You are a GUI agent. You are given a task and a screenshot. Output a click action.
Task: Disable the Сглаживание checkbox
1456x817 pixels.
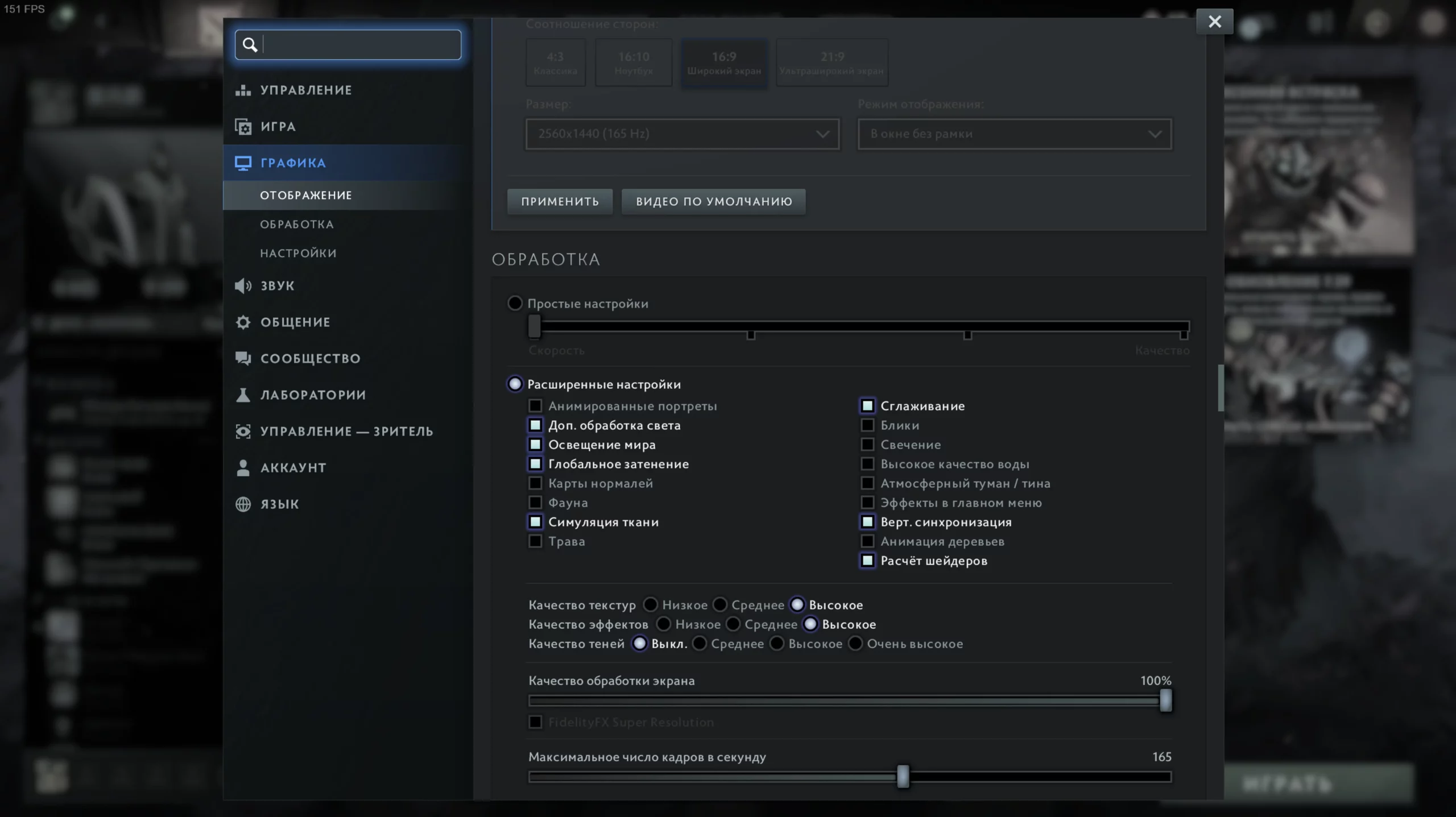click(867, 406)
